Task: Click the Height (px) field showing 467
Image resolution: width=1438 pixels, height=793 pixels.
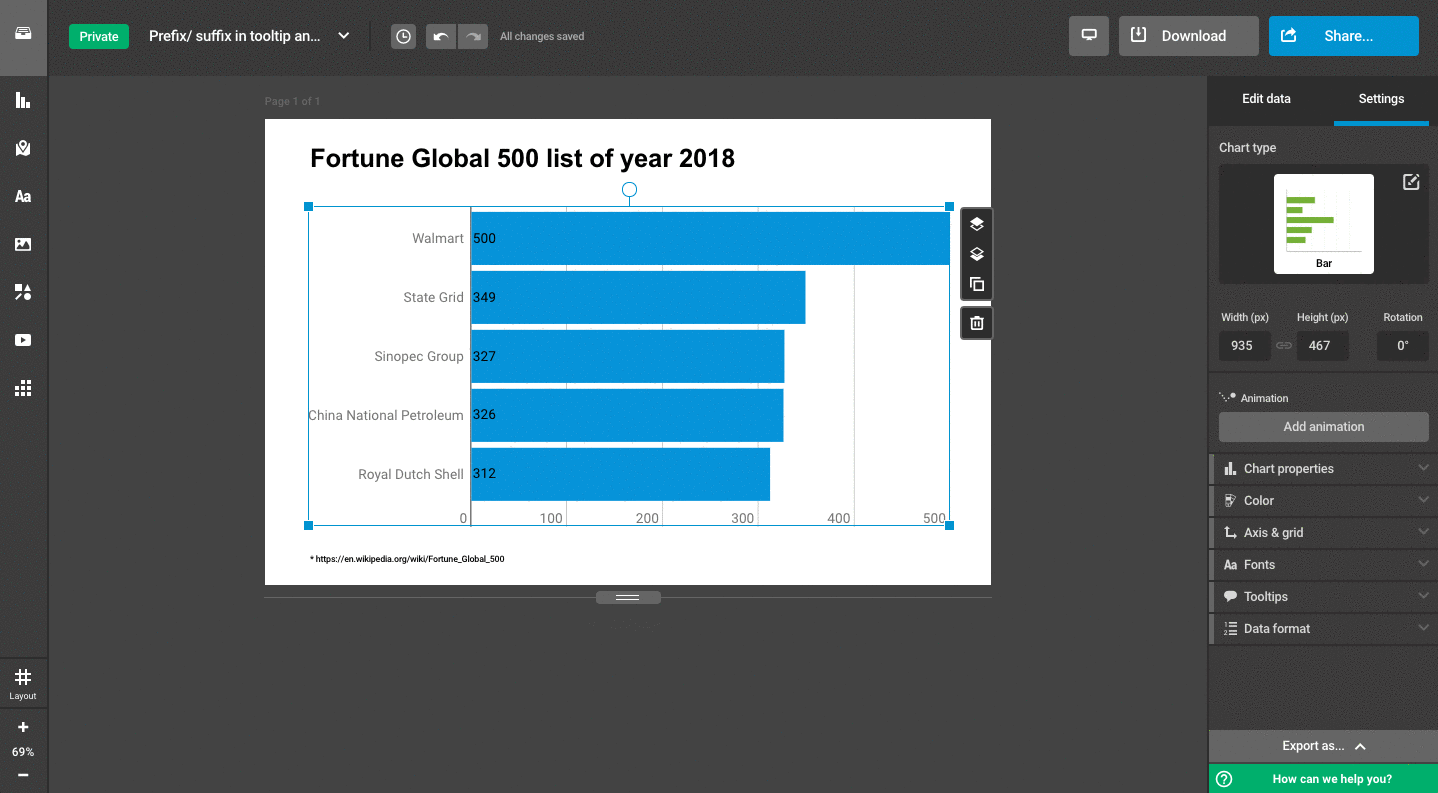Action: [1322, 346]
